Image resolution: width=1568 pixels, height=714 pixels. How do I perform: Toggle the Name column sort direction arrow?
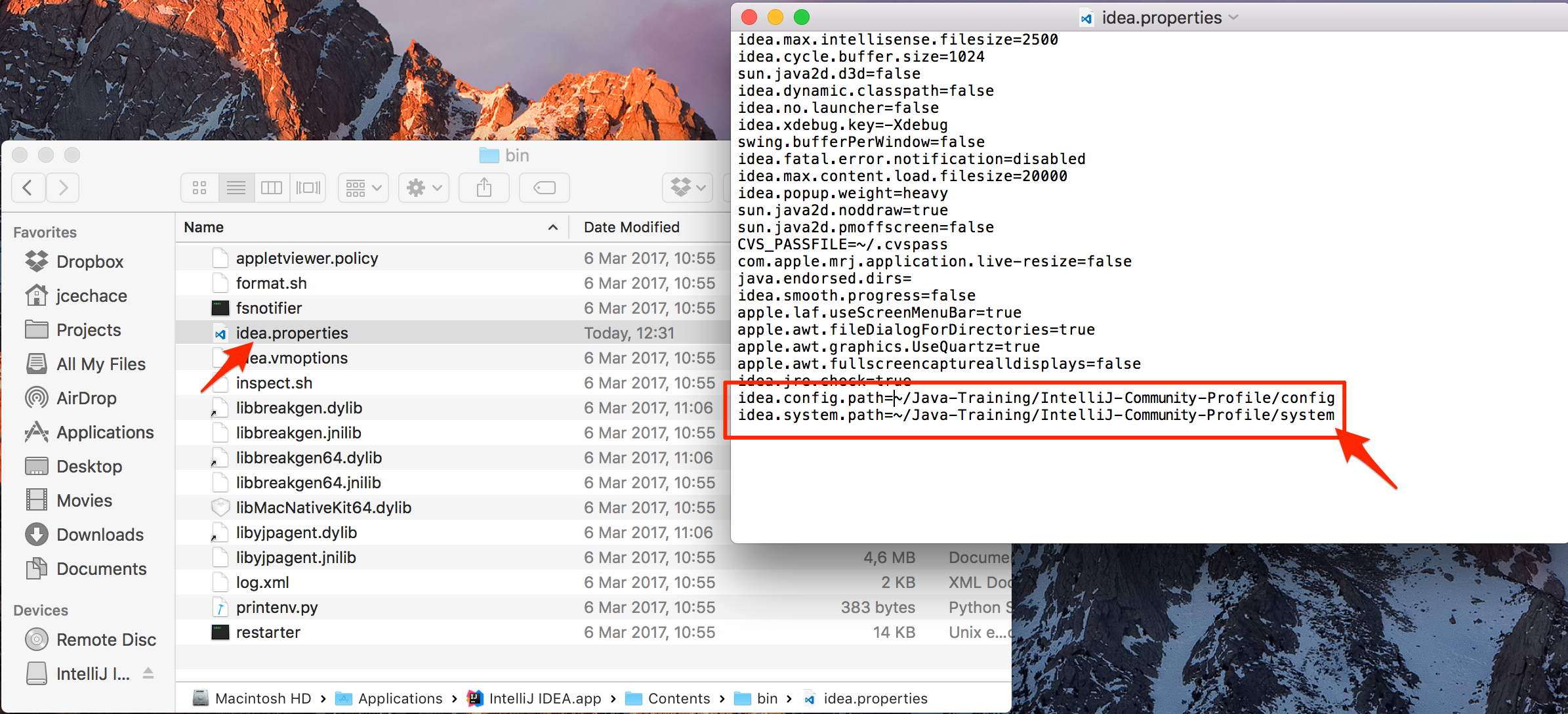pyautogui.click(x=553, y=227)
